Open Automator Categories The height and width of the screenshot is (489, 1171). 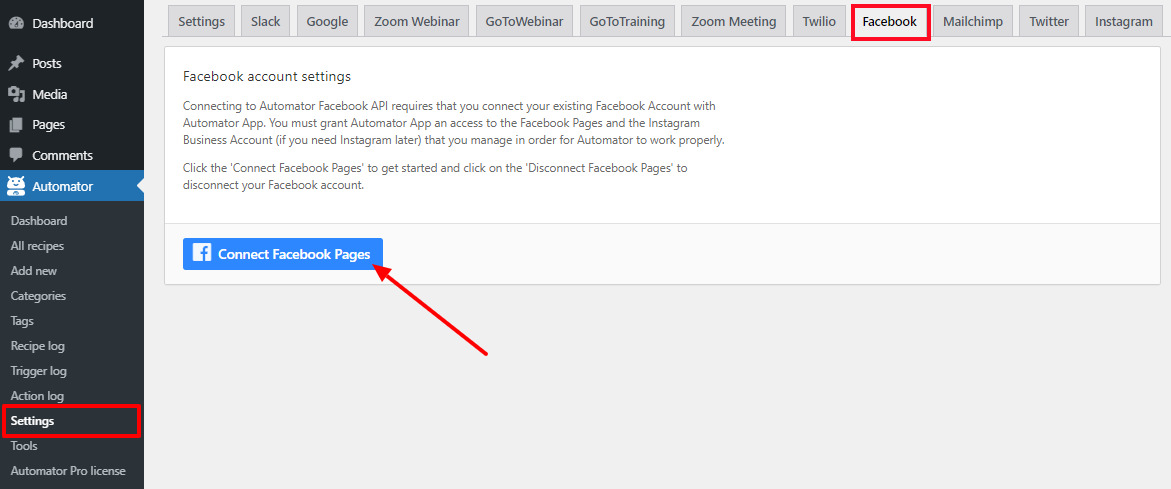pyautogui.click(x=38, y=296)
